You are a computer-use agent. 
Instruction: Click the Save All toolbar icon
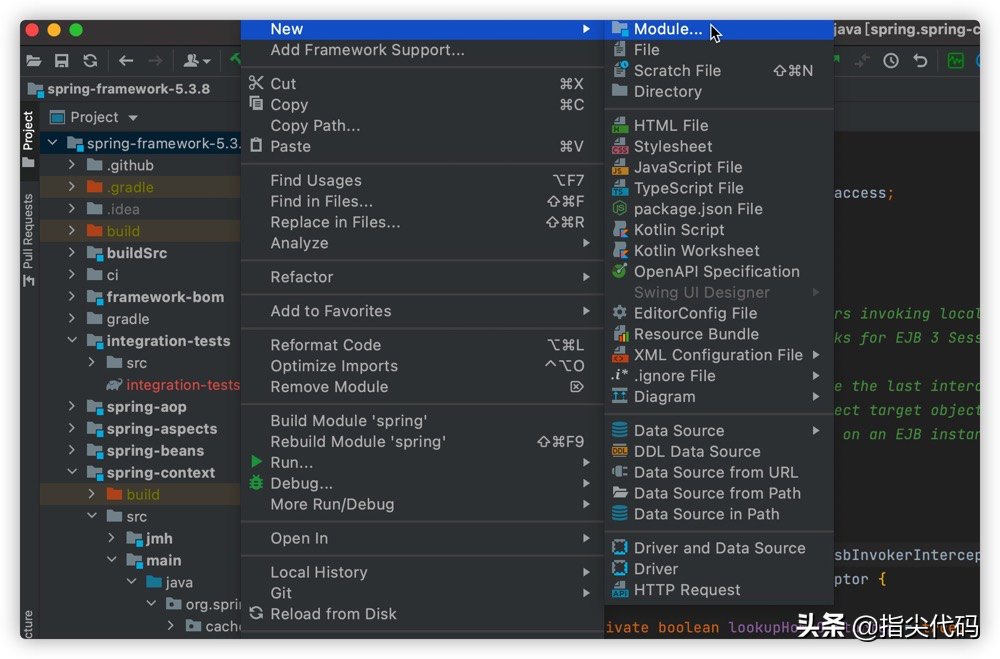click(x=61, y=61)
